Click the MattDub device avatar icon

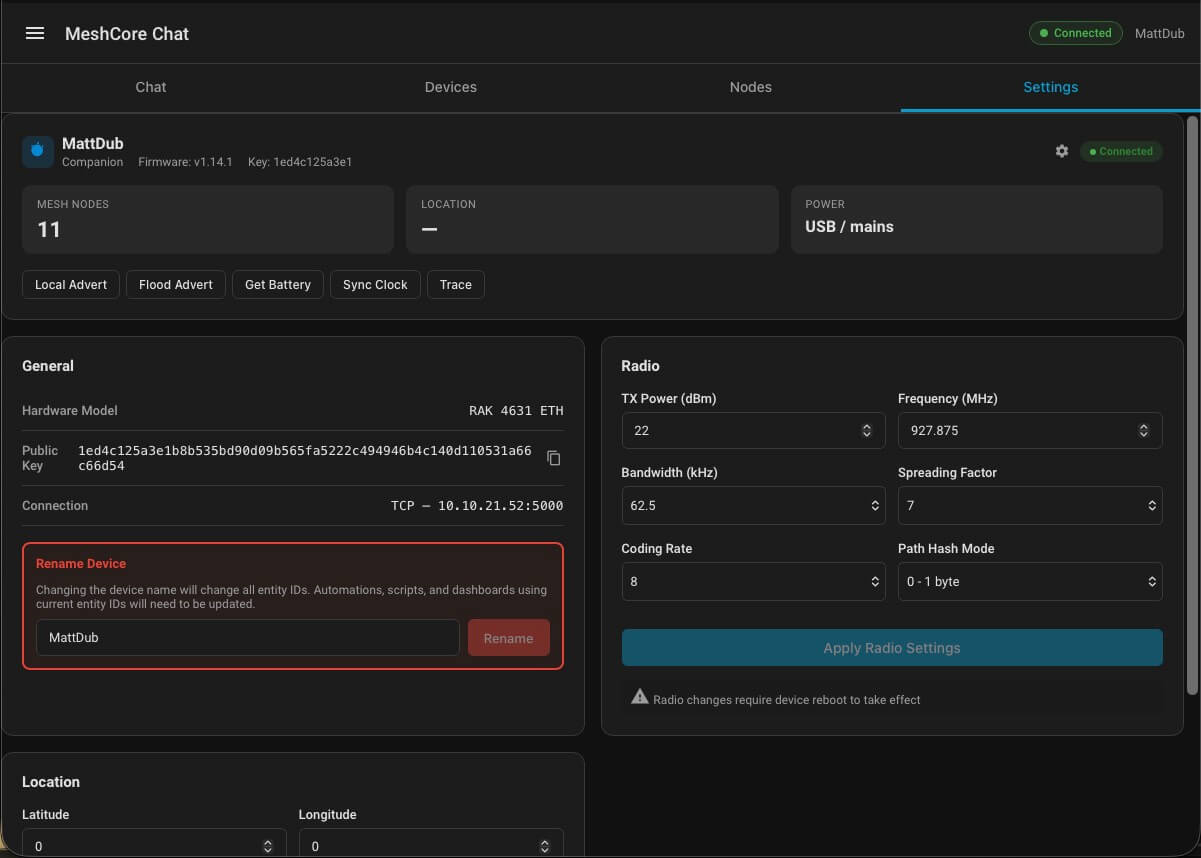click(x=38, y=152)
